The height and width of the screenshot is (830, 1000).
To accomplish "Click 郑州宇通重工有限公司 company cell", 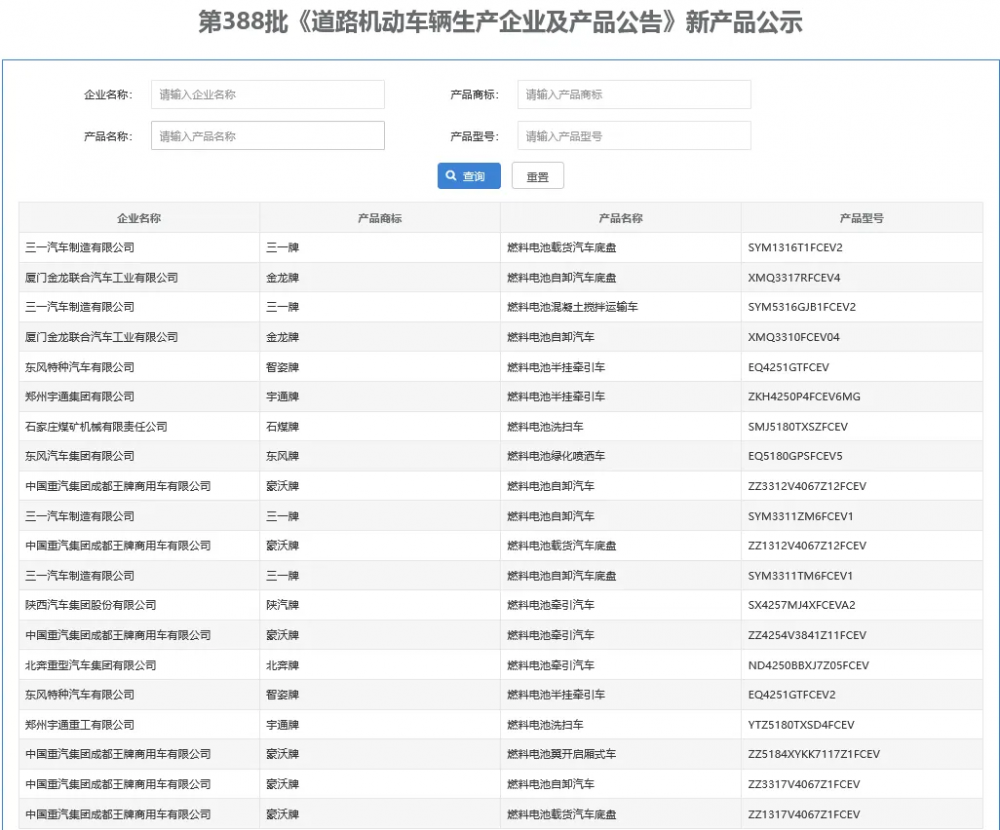I will point(139,725).
